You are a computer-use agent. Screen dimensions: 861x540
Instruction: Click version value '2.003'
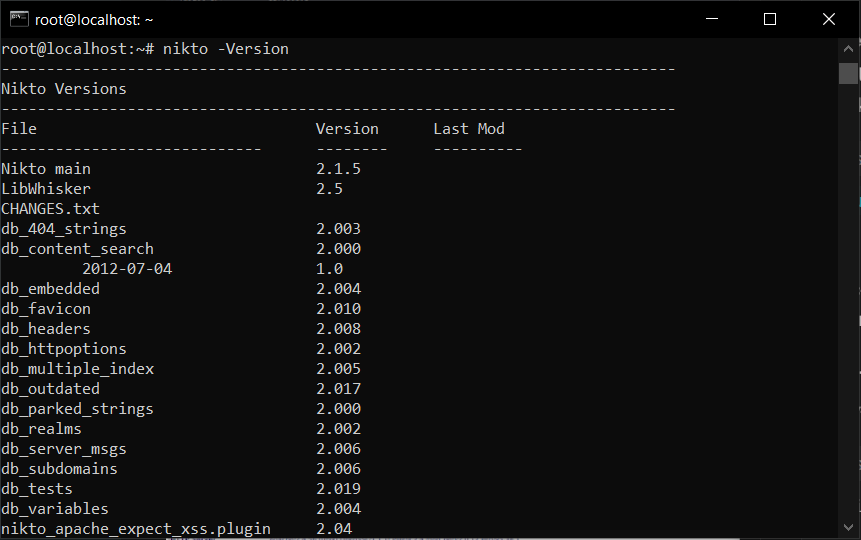[338, 229]
